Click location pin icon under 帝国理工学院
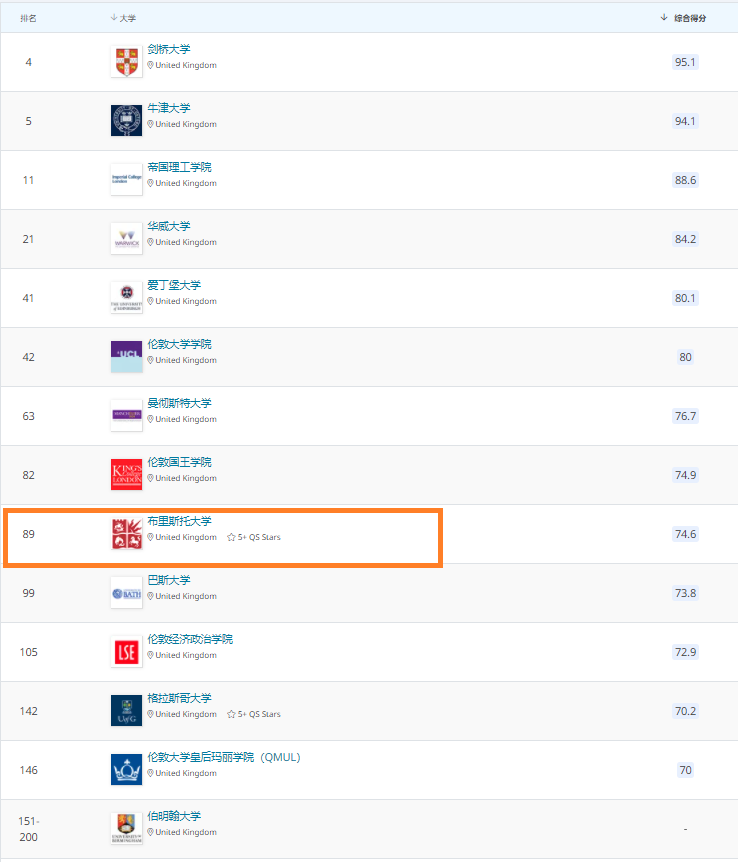Image resolution: width=738 pixels, height=862 pixels. (x=150, y=183)
